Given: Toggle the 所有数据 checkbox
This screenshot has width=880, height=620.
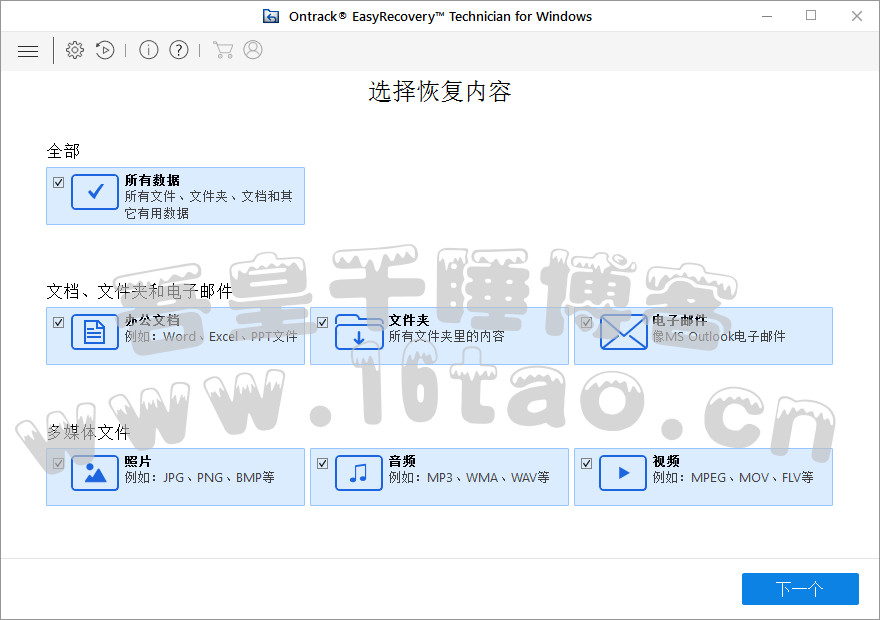Looking at the screenshot, I should click(x=59, y=183).
